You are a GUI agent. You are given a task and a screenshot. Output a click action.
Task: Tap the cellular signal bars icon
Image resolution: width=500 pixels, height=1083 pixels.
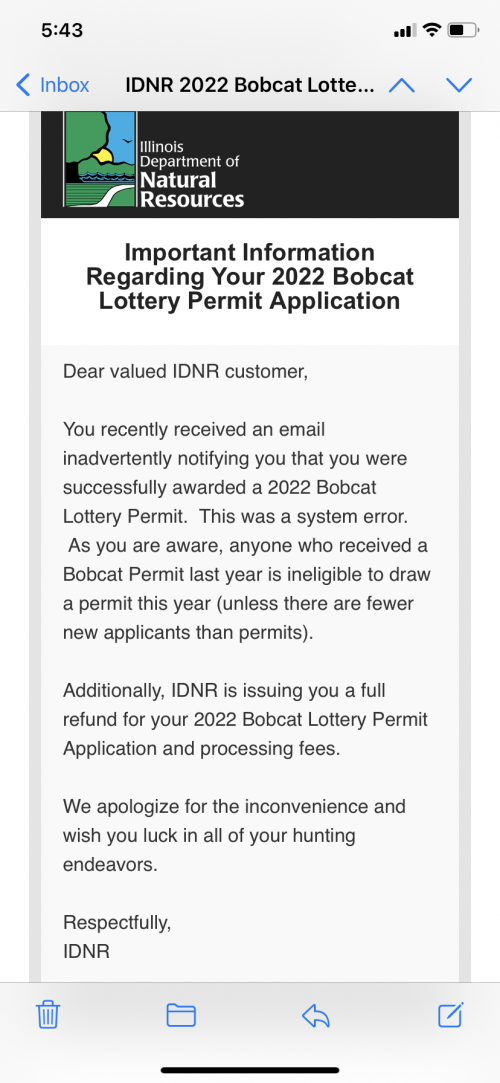tap(404, 31)
